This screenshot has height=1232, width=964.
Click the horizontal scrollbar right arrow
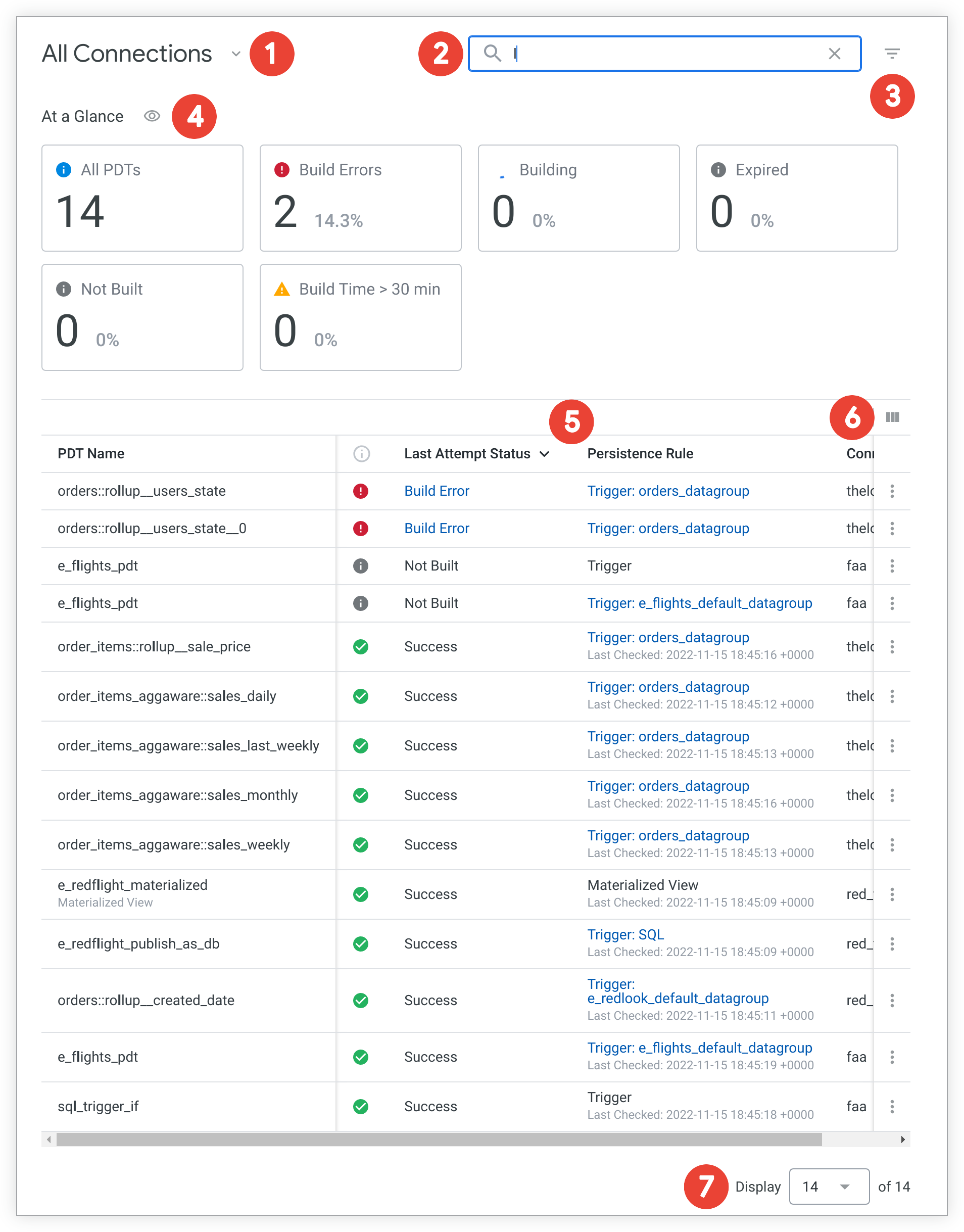tap(902, 1140)
